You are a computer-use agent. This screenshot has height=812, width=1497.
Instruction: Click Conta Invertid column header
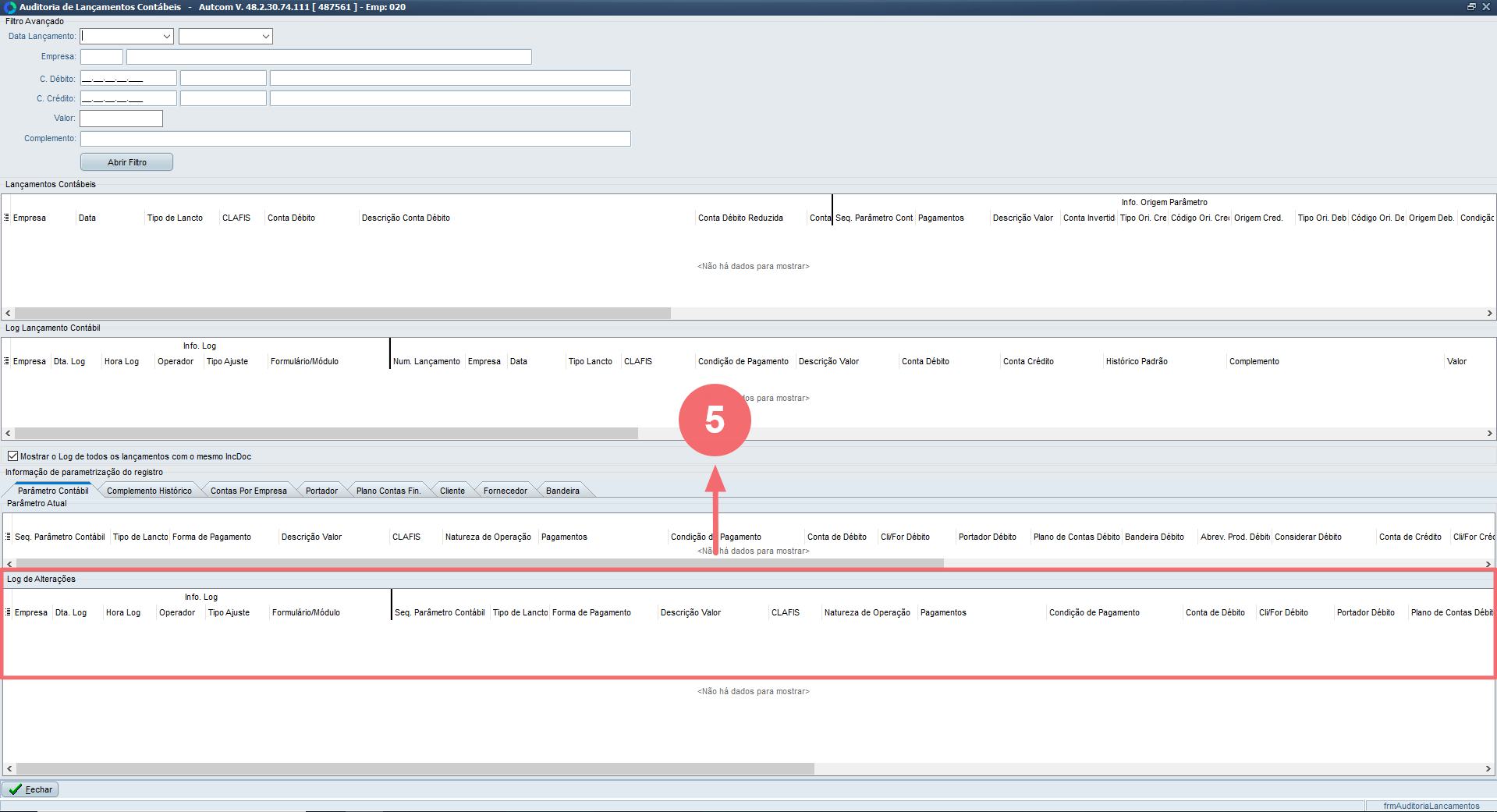(x=1089, y=218)
